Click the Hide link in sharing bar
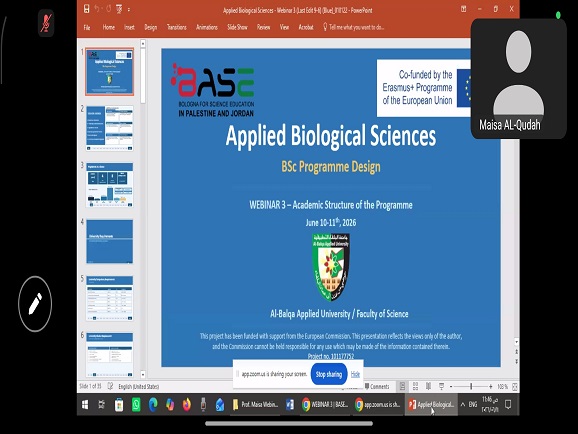The width and height of the screenshot is (578, 434). pos(355,374)
